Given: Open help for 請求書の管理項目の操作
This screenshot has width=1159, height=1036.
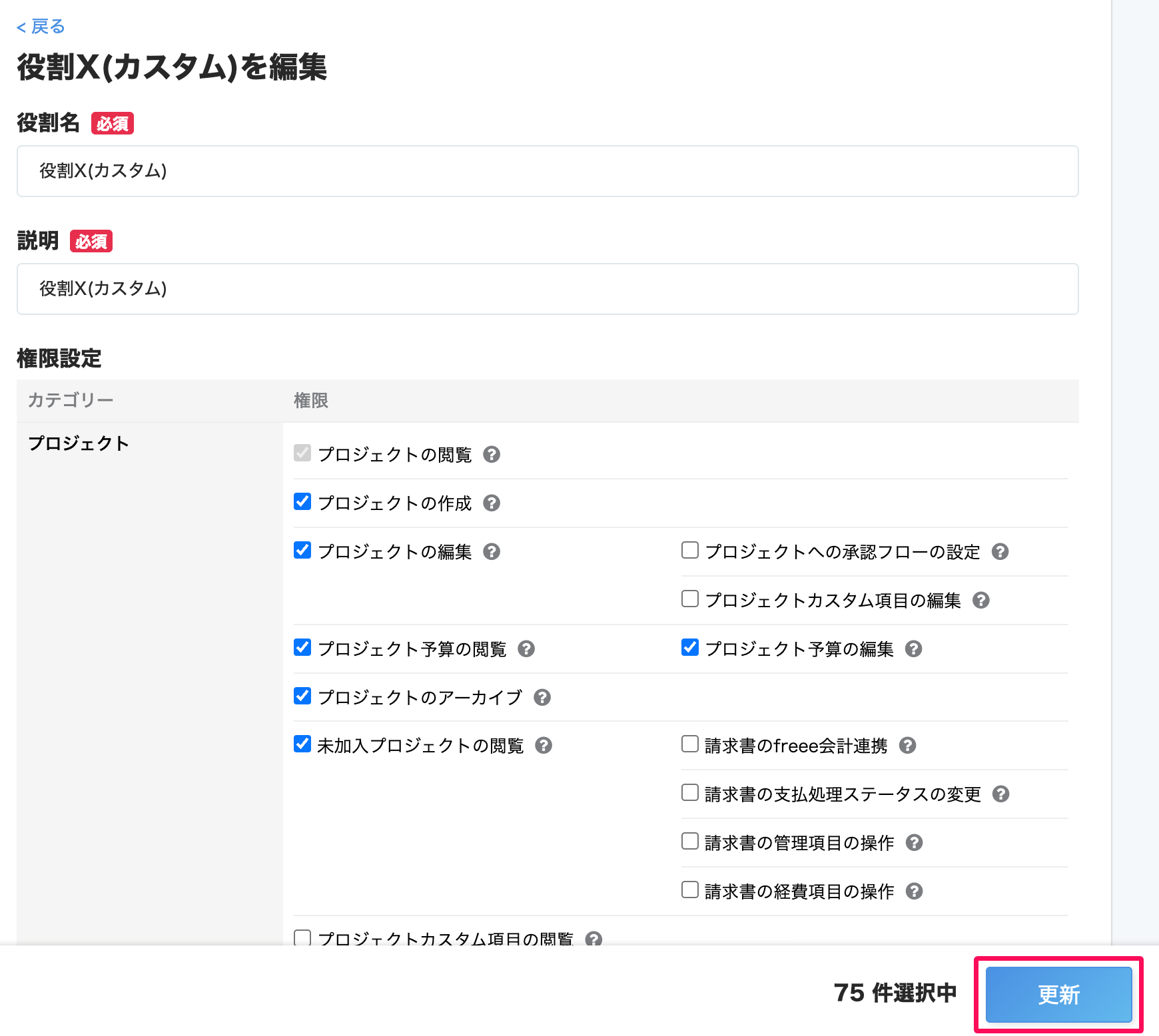Looking at the screenshot, I should click(914, 842).
